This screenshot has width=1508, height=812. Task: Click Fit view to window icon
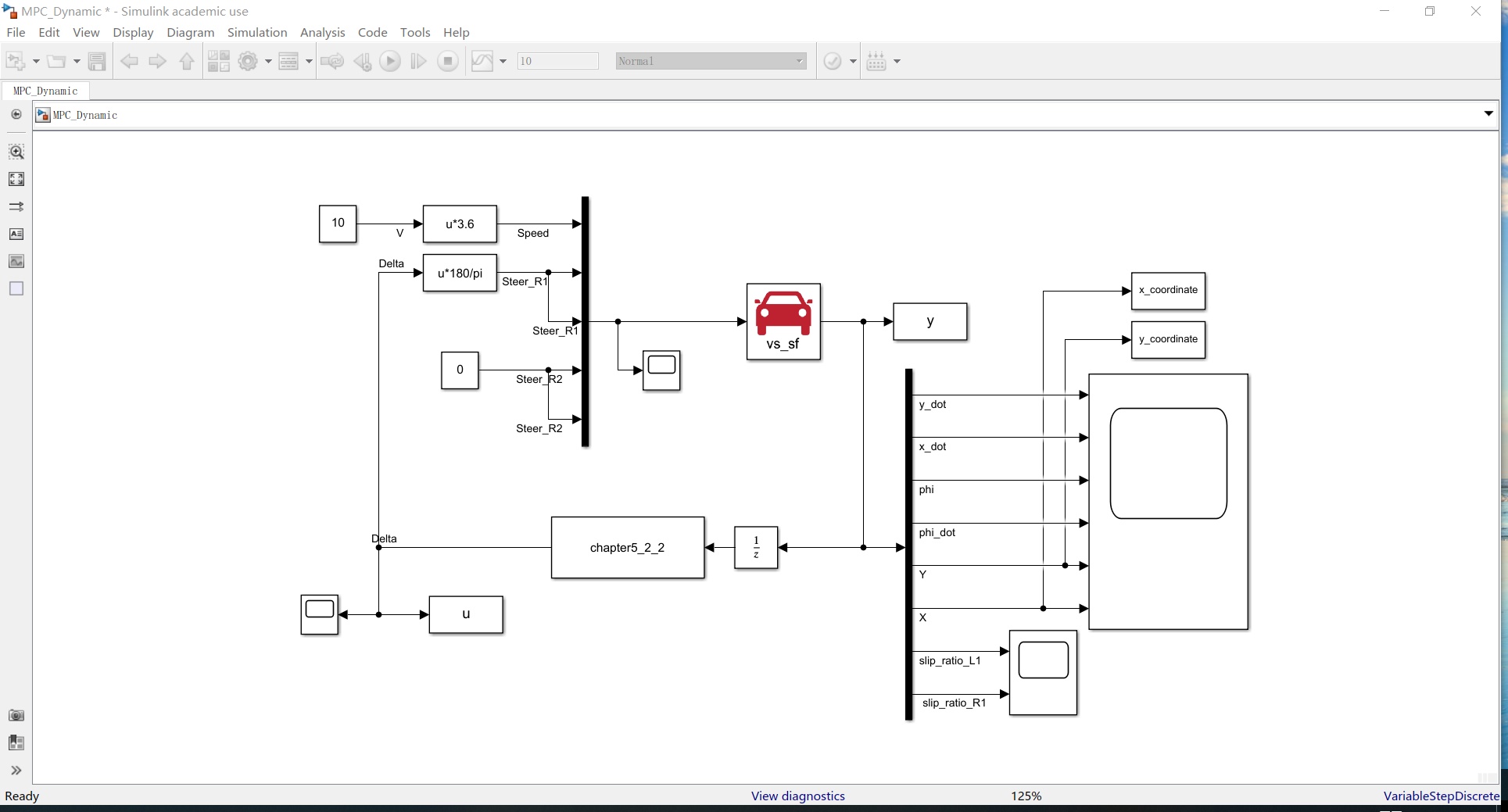(16, 178)
